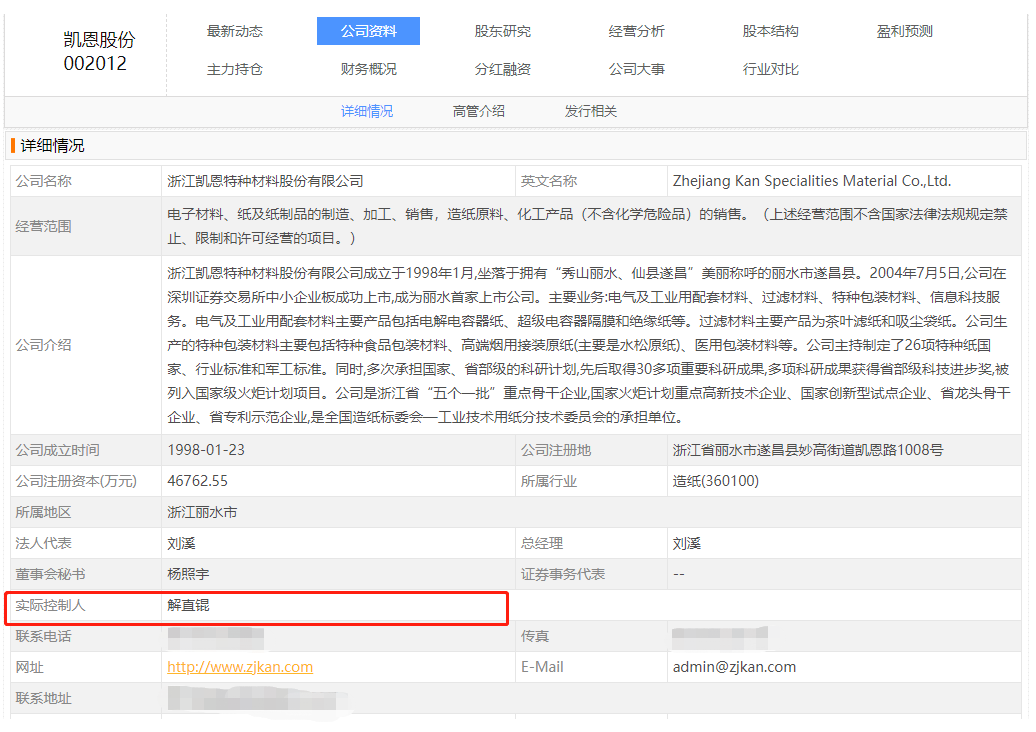Switch to 公司大事 tab
Screen dimensions: 1036x732
coord(636,69)
